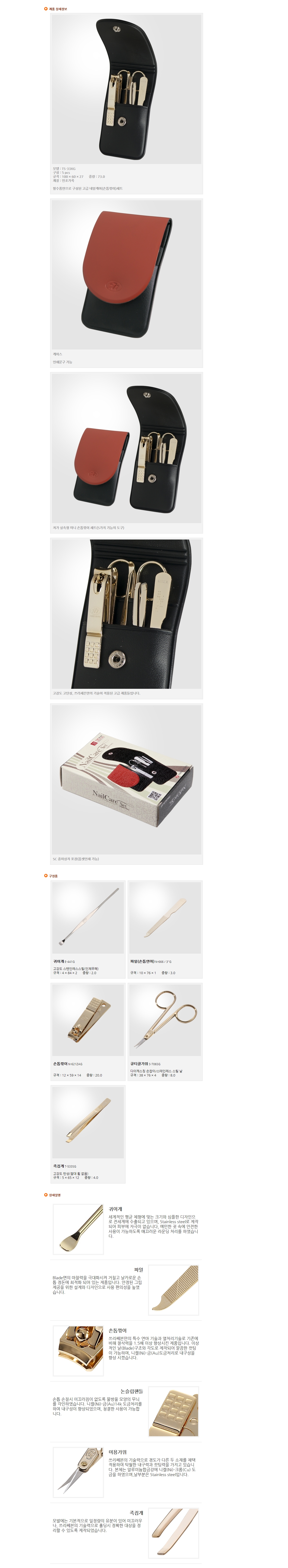Open the open black case product photo
Image resolution: width=288 pixels, height=1568 pixels.
click(x=127, y=89)
